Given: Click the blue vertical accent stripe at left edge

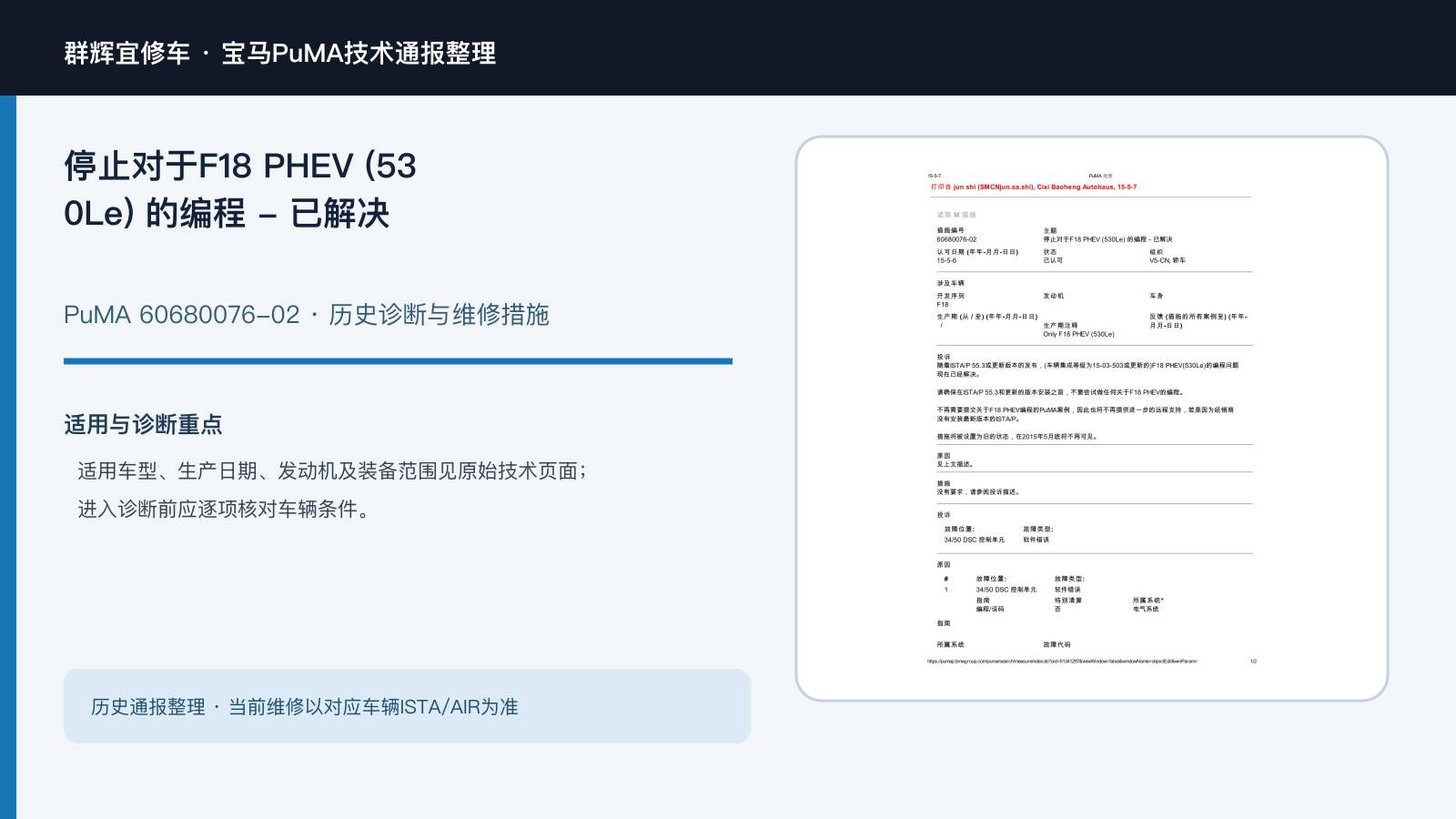Looking at the screenshot, I should (x=8, y=457).
